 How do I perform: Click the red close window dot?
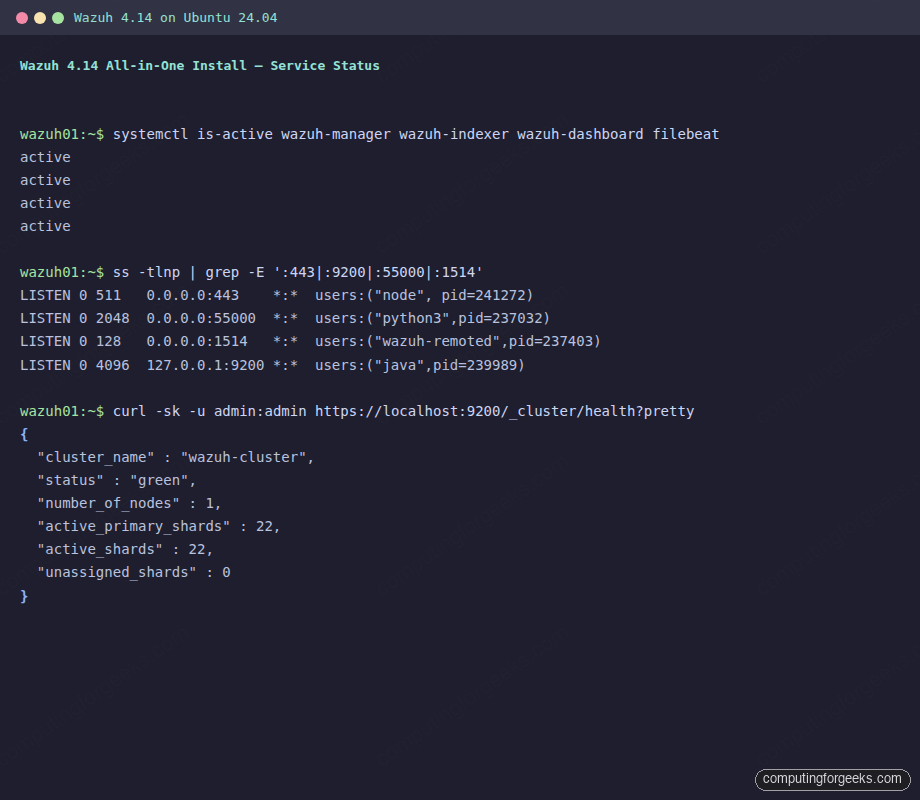[x=22, y=18]
